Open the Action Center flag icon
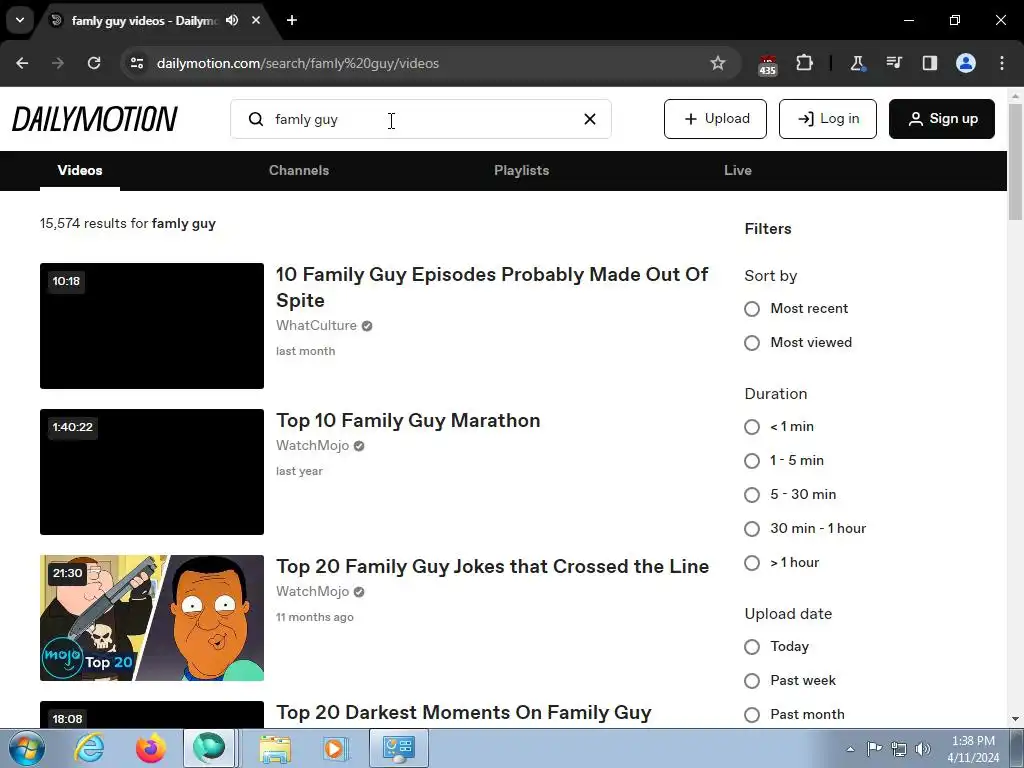1024x768 pixels. [874, 749]
